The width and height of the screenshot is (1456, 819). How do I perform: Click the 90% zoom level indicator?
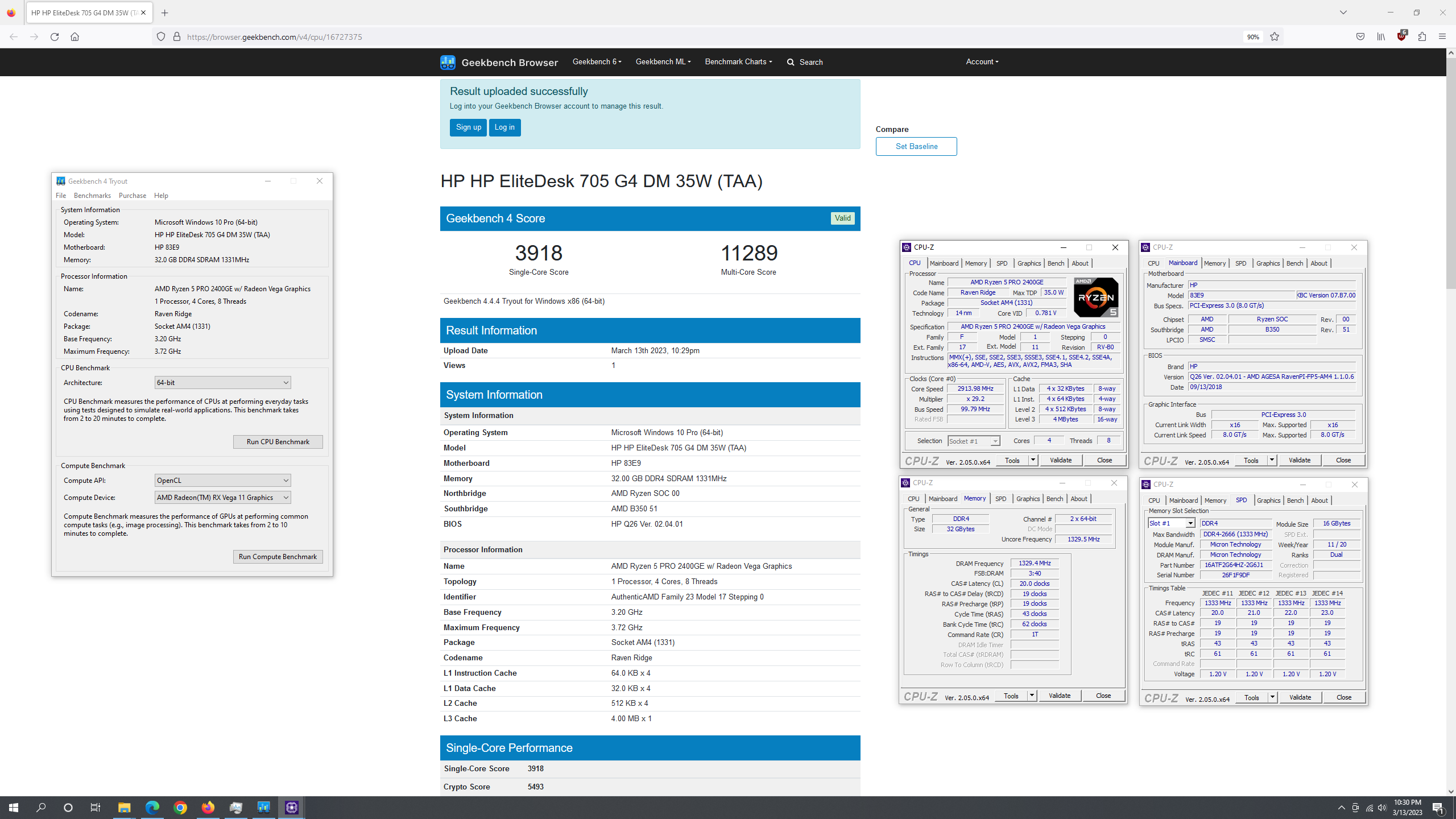1253,37
